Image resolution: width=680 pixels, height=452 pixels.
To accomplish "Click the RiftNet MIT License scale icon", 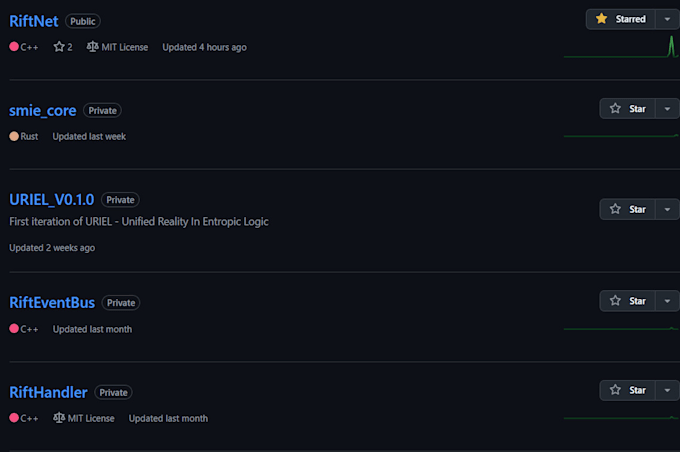I will [93, 47].
